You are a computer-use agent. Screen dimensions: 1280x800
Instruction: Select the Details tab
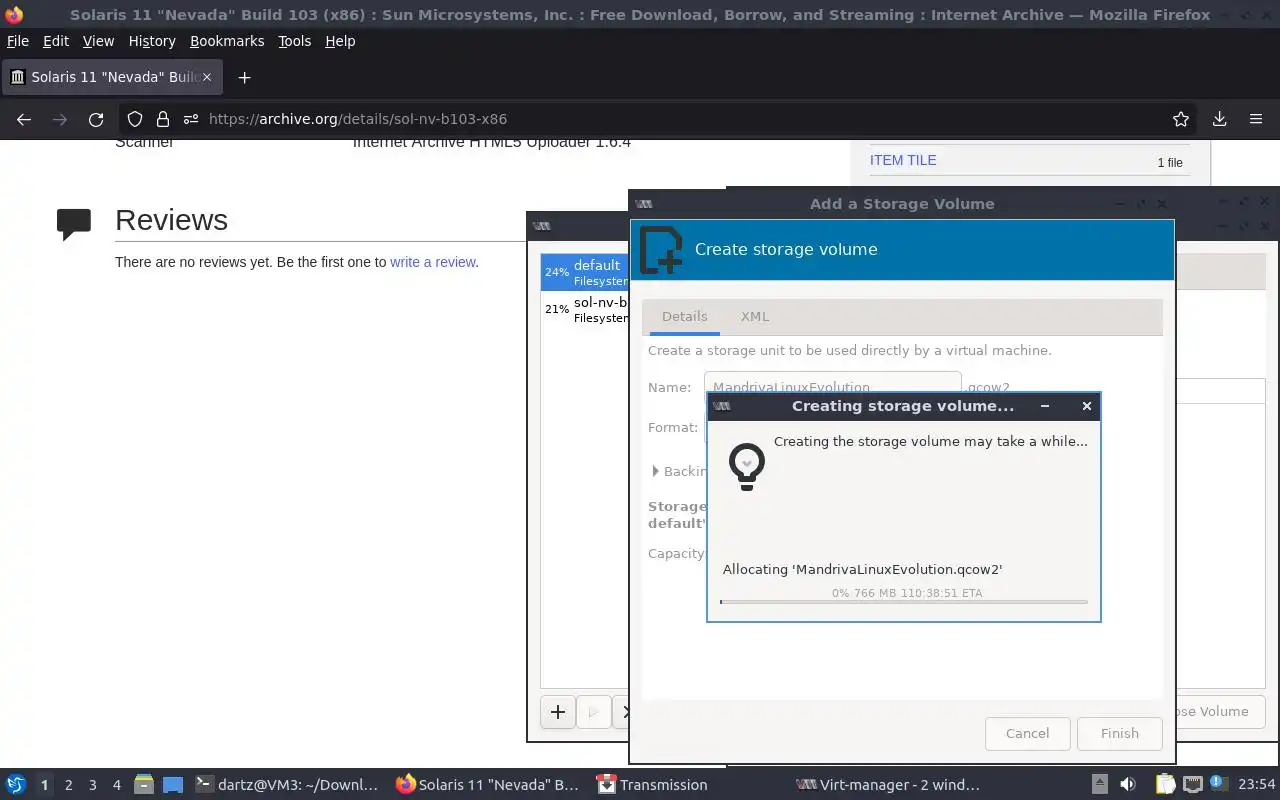[684, 316]
